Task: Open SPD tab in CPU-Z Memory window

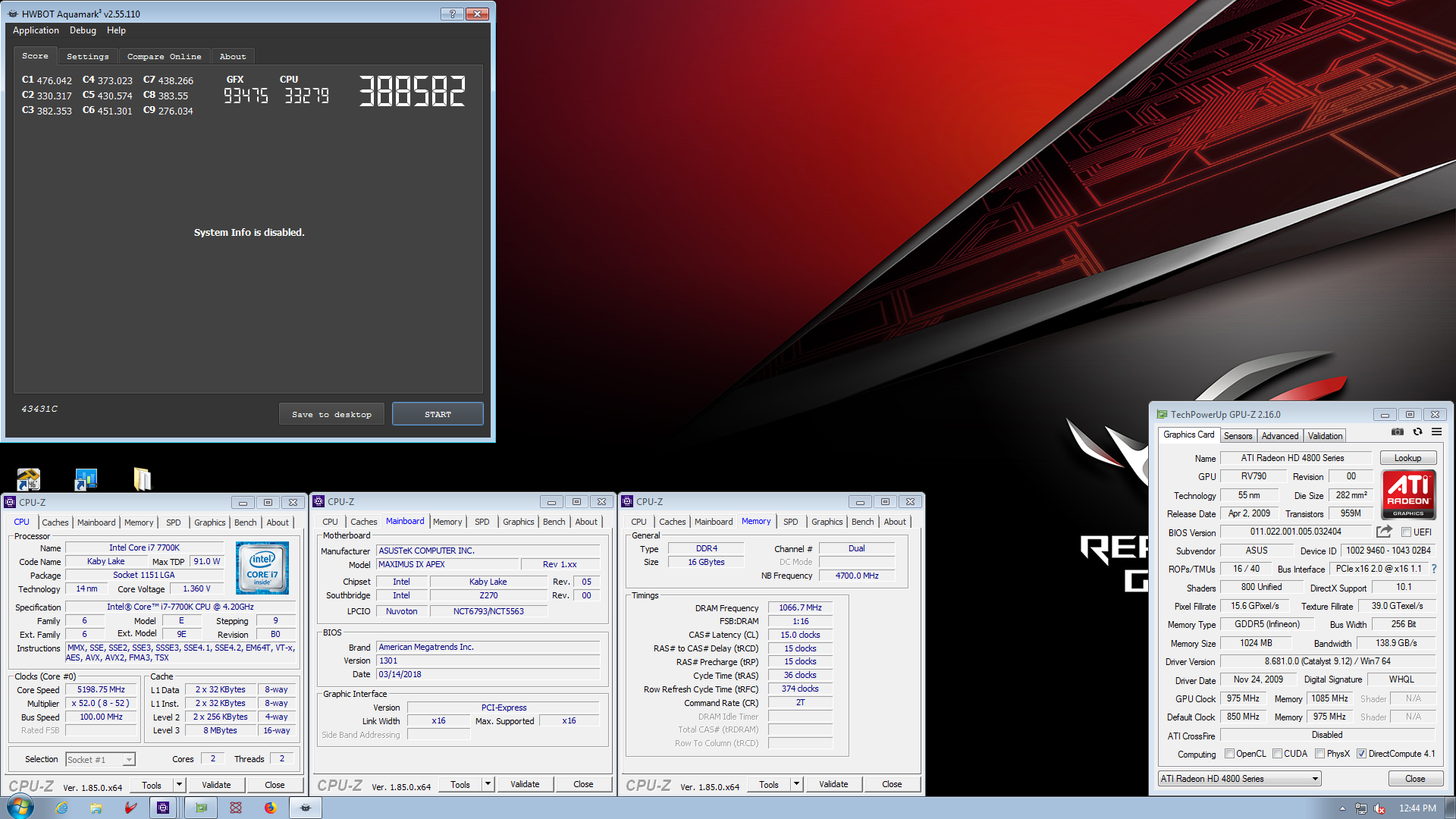Action: click(x=790, y=522)
